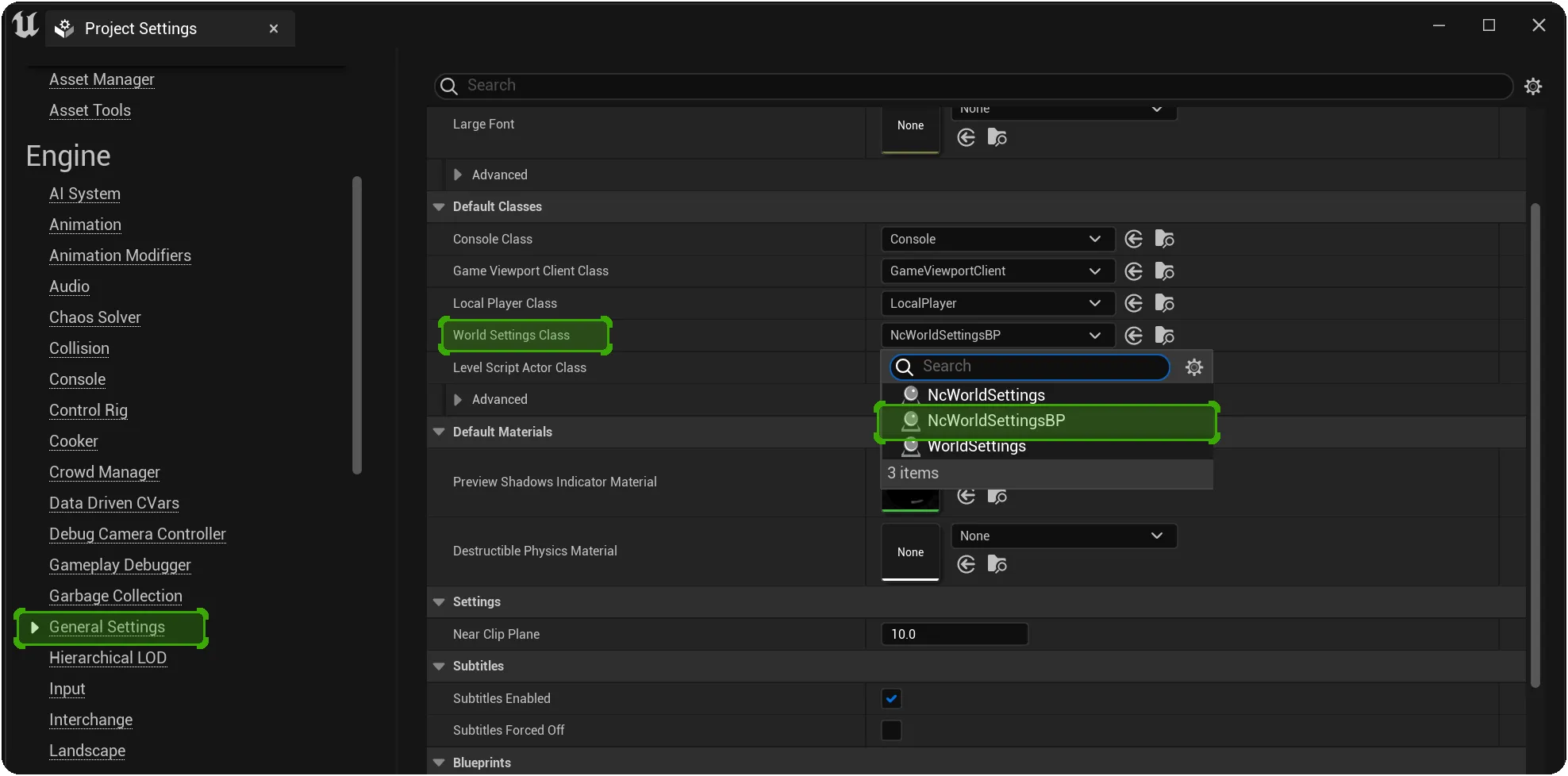
Task: Click Project Settings tab icon
Action: point(64,29)
